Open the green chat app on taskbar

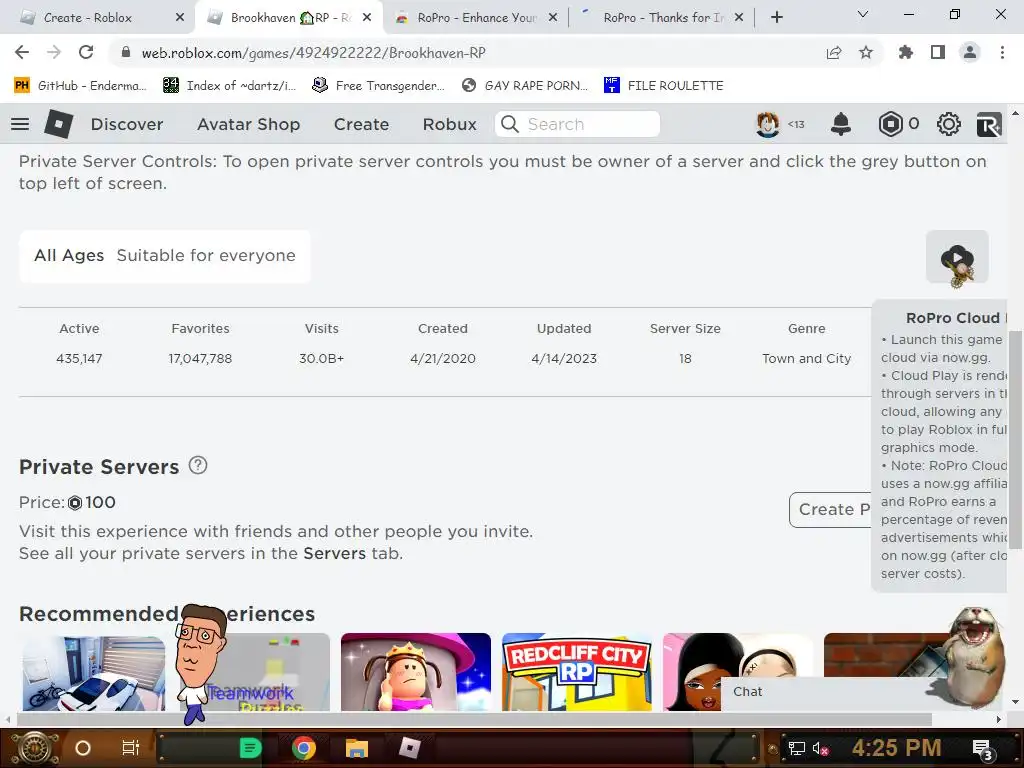point(251,748)
